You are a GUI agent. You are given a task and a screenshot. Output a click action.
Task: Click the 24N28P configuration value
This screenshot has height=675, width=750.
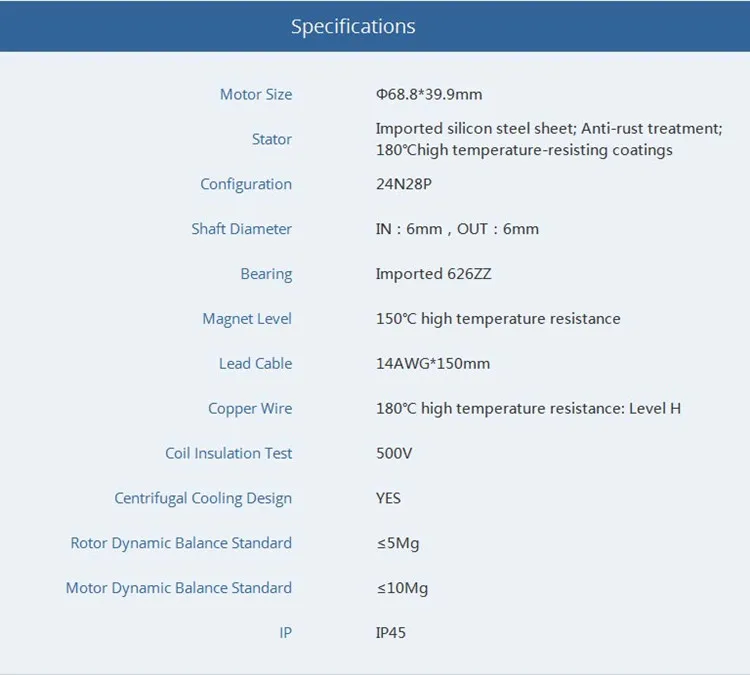point(404,184)
